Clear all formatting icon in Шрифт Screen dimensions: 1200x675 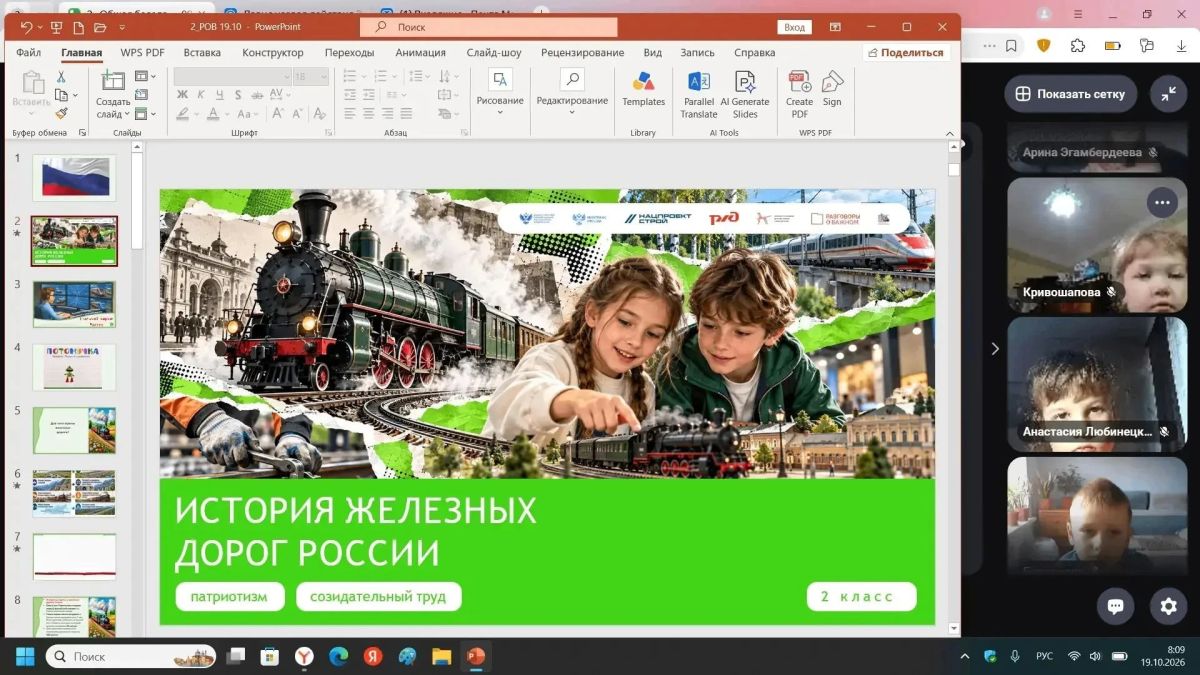[319, 114]
